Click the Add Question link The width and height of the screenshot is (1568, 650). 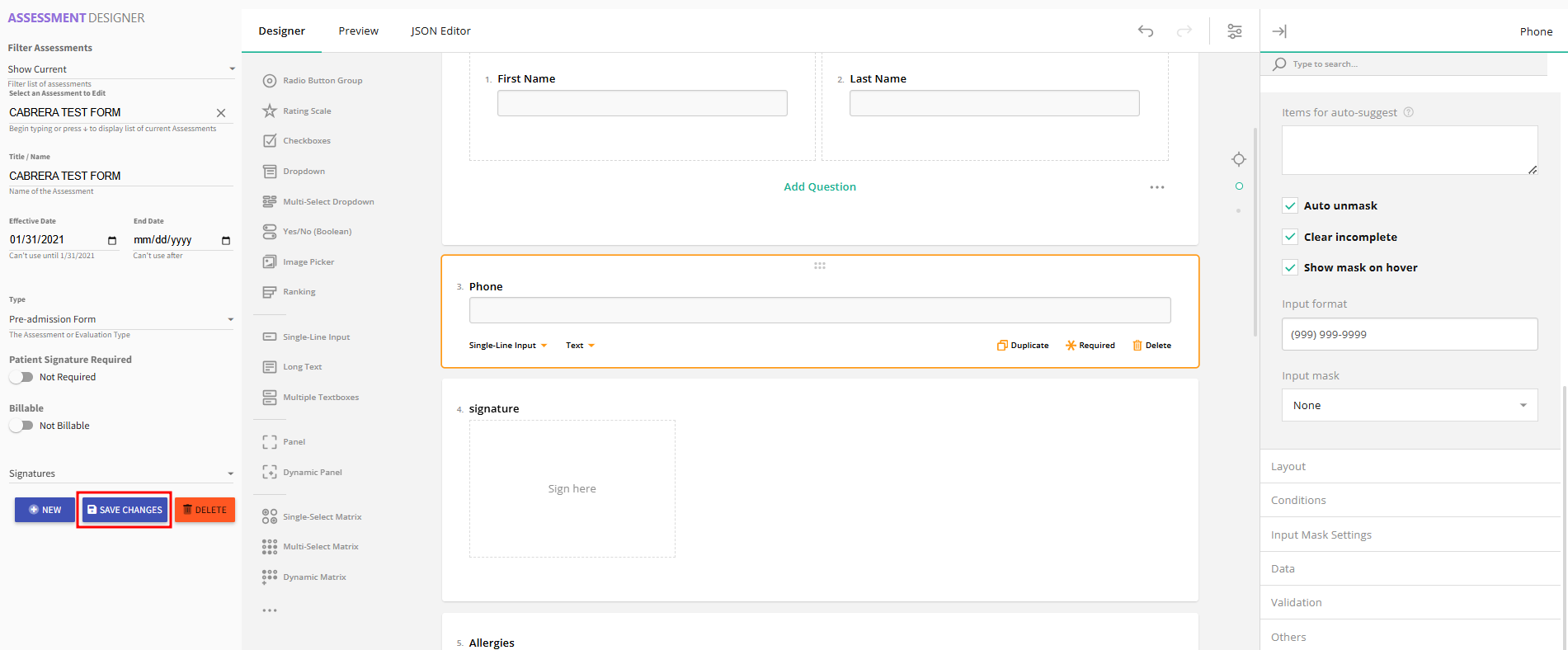click(819, 187)
